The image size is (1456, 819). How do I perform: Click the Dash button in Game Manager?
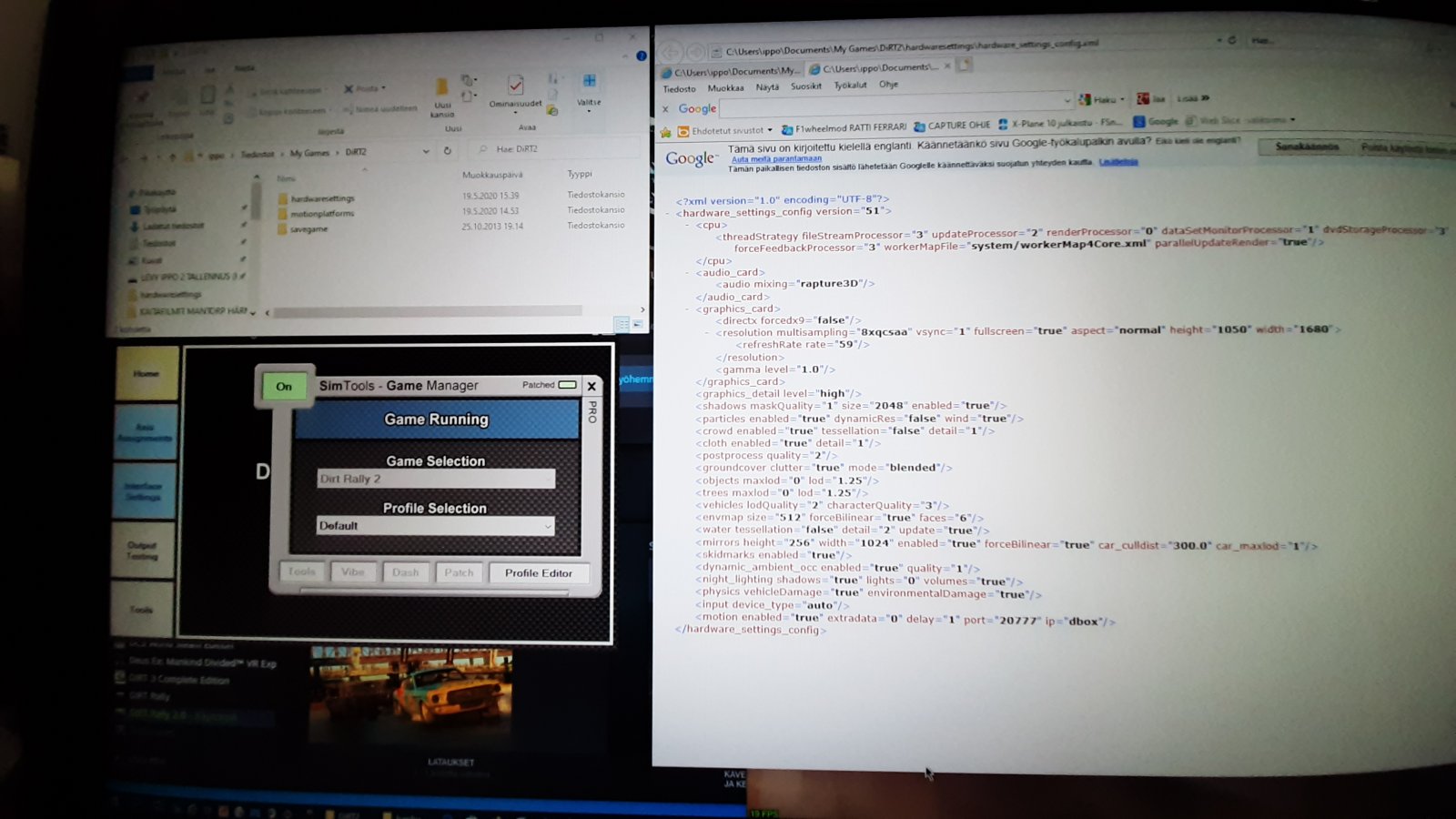click(x=406, y=572)
